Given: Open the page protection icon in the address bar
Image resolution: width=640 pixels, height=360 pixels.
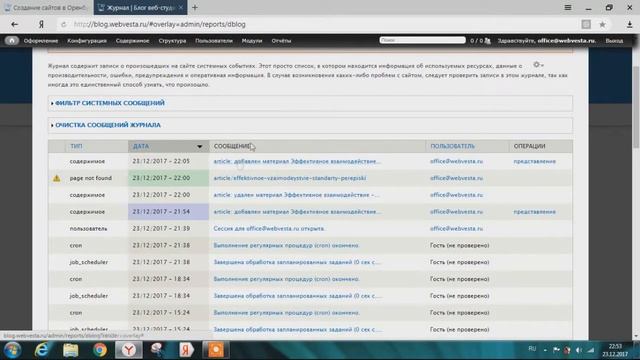Looking at the screenshot, I should [x=586, y=24].
